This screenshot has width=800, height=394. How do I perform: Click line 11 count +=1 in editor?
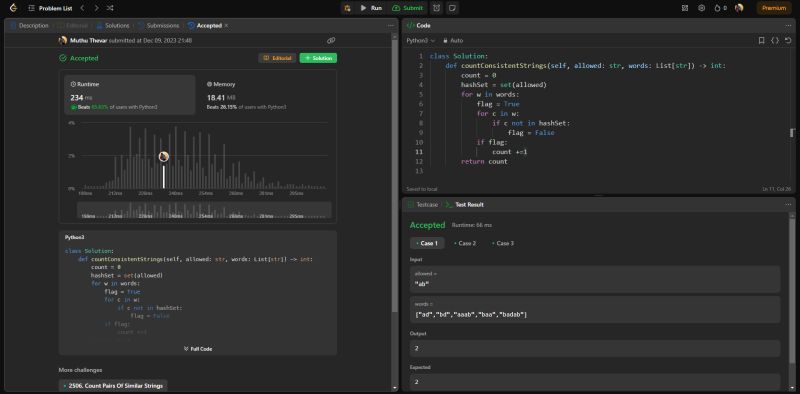(509, 152)
